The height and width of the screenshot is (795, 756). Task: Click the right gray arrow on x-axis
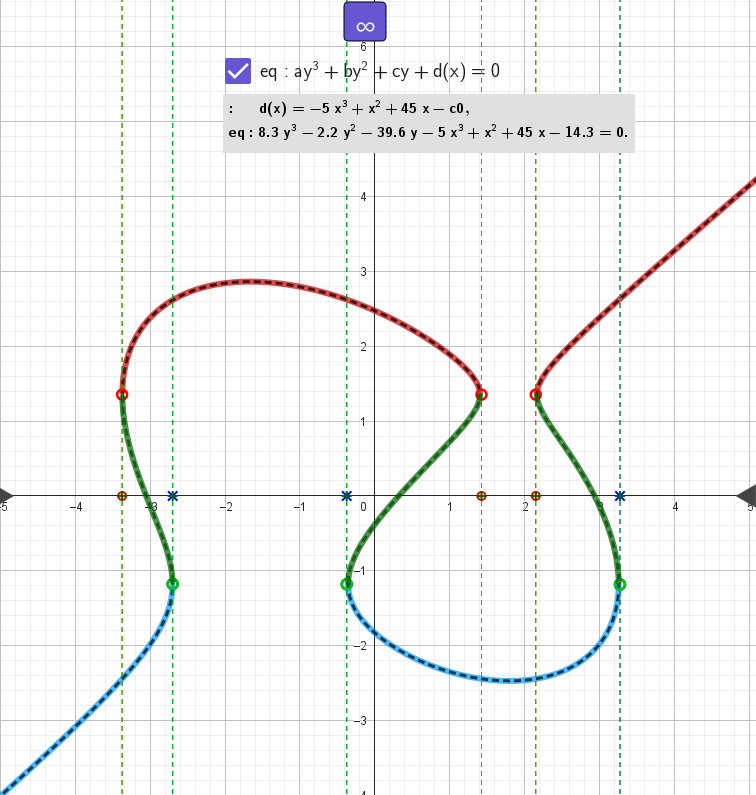(x=746, y=495)
